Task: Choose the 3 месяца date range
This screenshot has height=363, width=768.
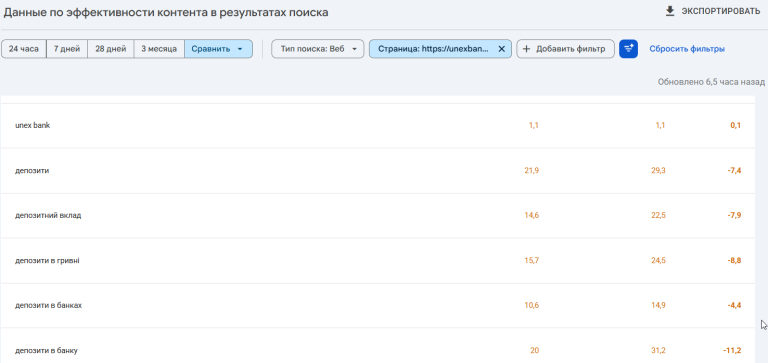Action: [159, 49]
